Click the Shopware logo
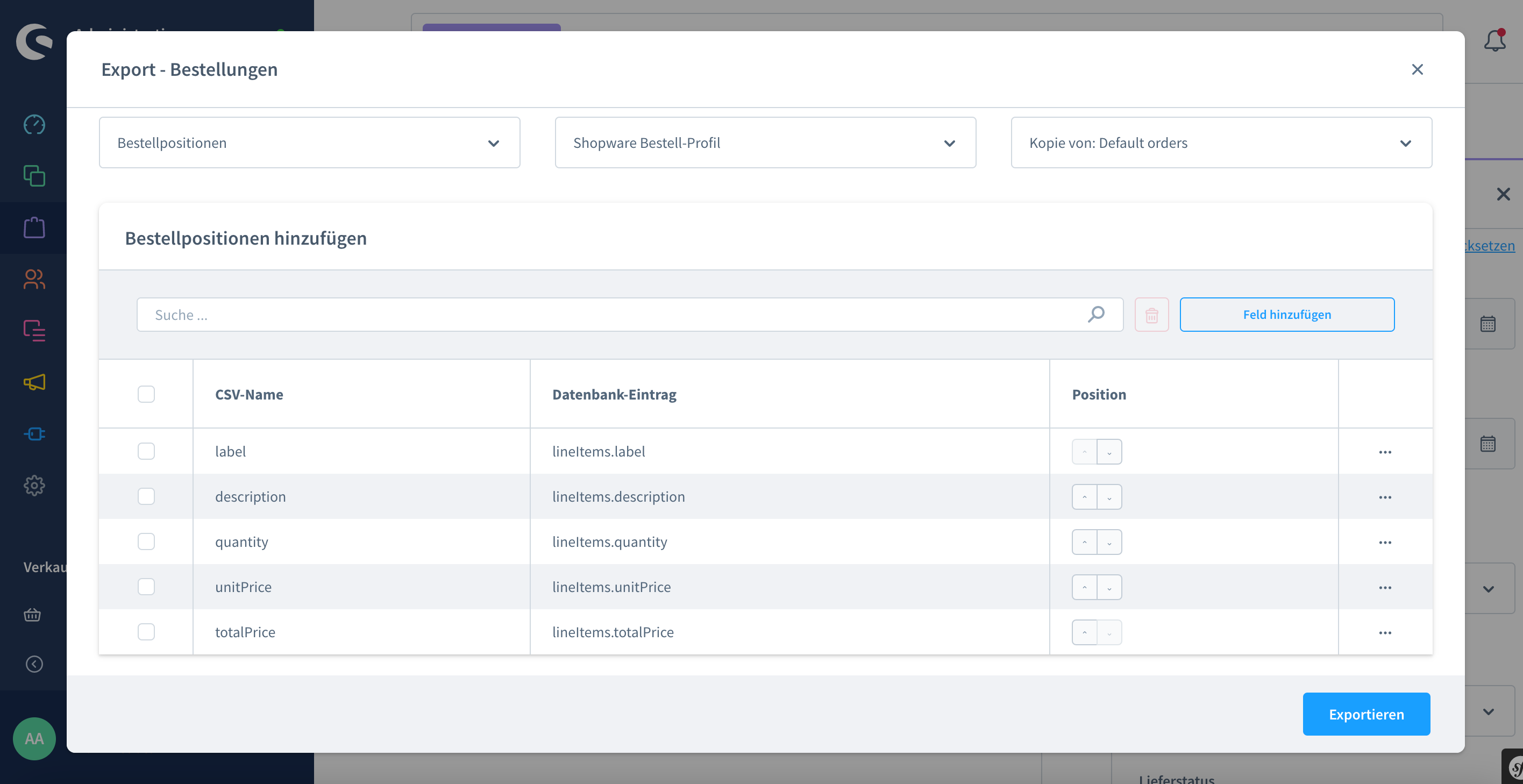Screen dimensions: 1523x784 pyautogui.click(x=34, y=41)
